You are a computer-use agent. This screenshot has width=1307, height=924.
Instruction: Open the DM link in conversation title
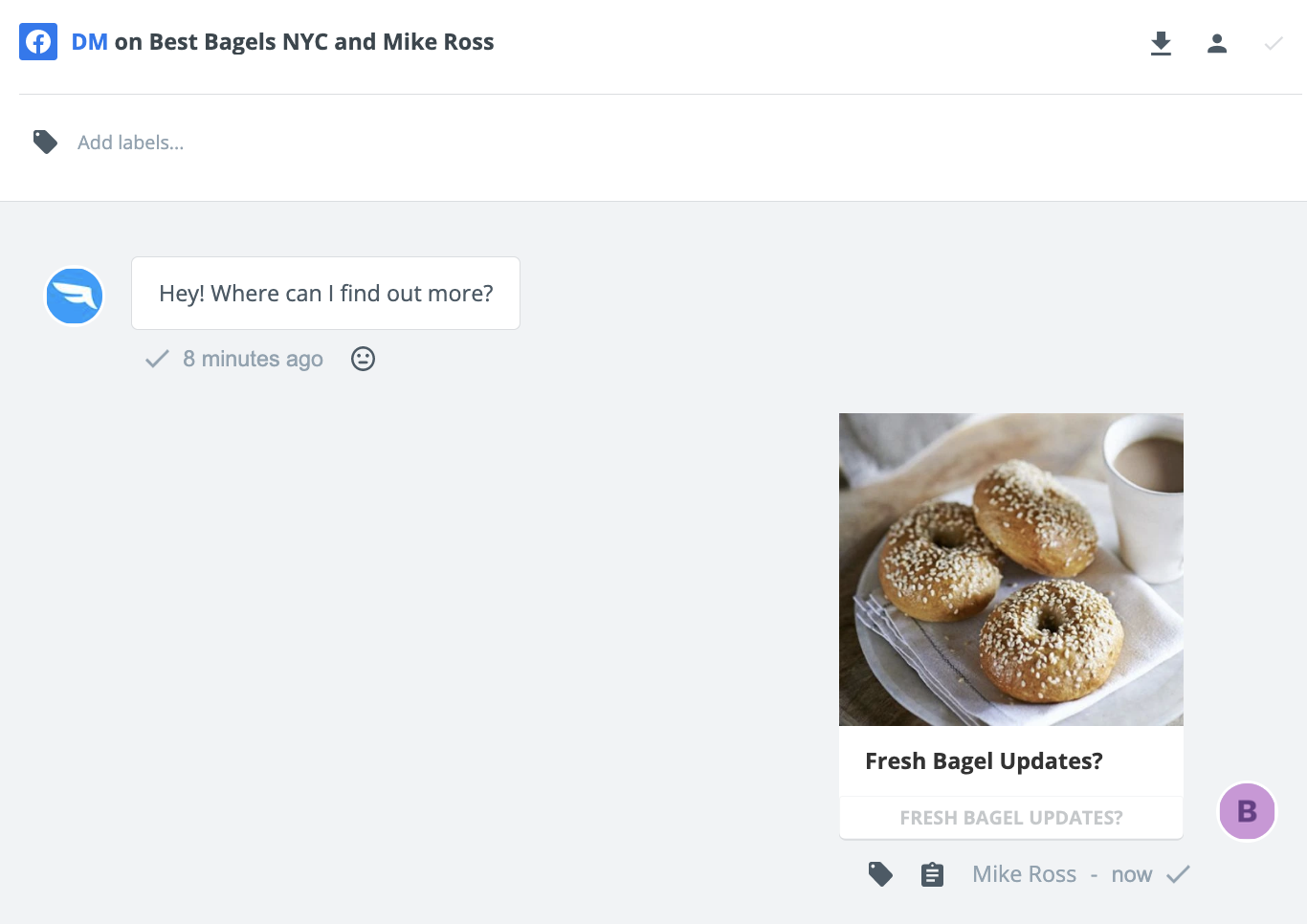pos(90,42)
